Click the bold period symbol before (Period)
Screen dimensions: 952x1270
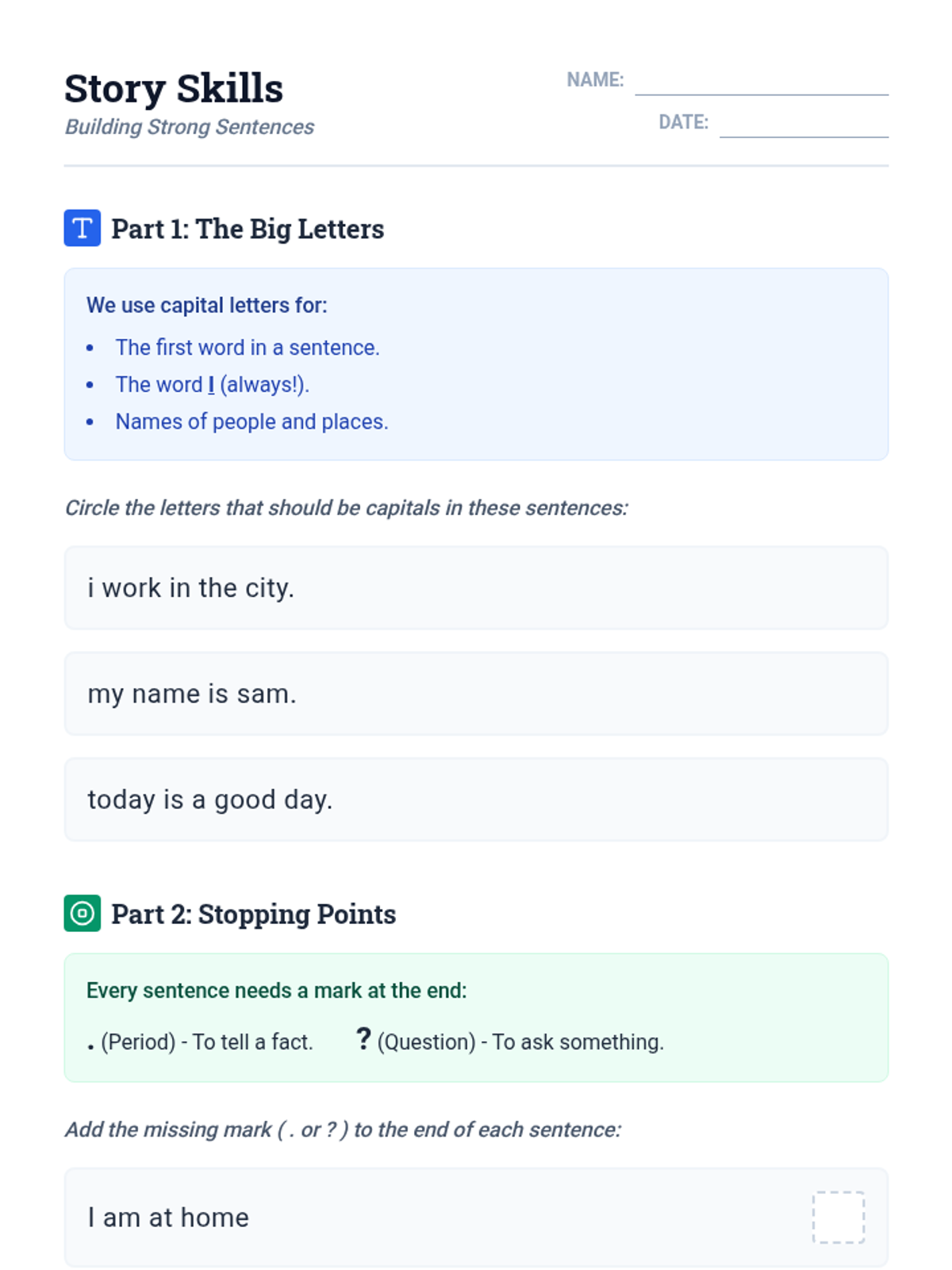(x=91, y=1047)
